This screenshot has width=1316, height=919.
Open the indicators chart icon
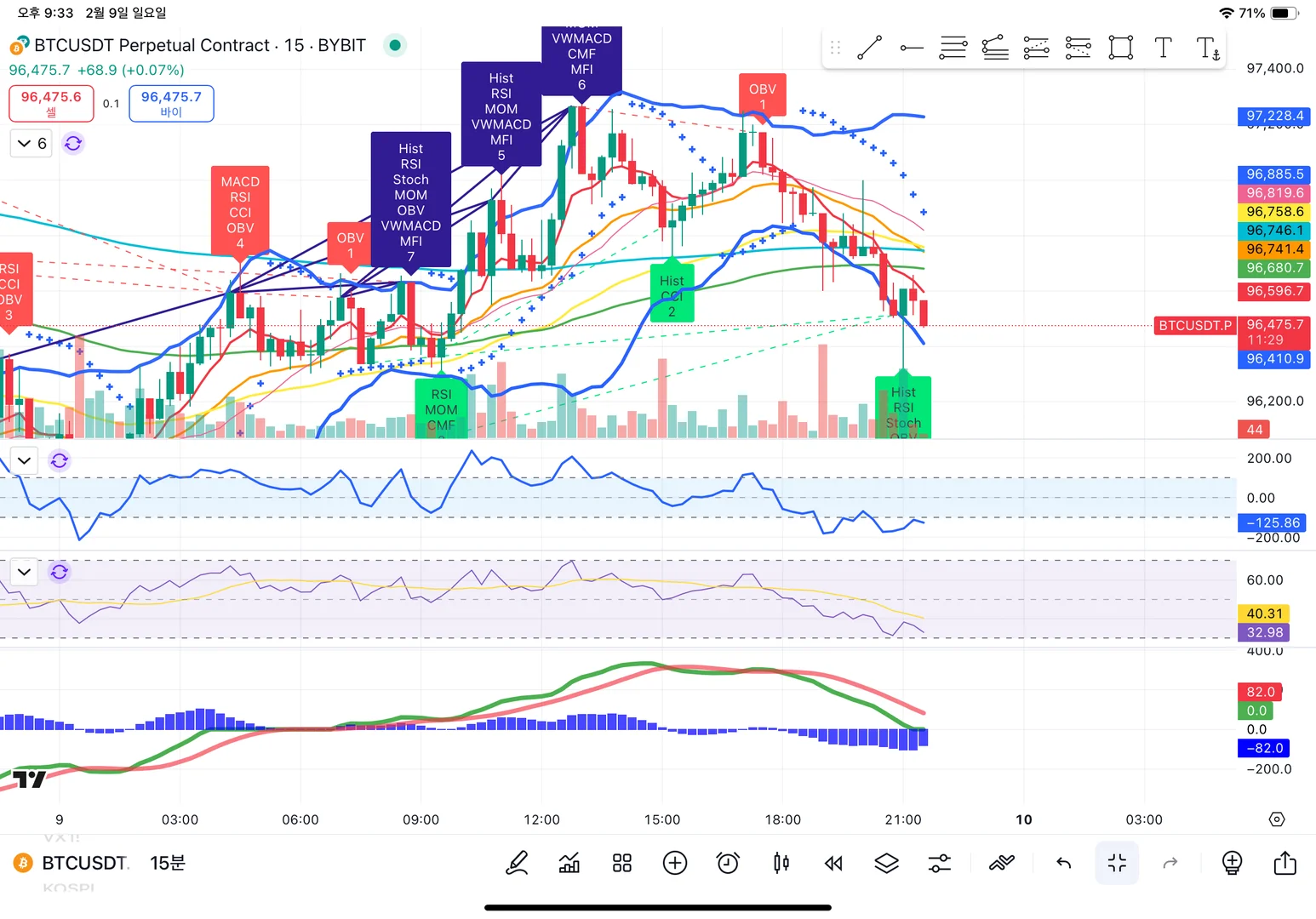click(569, 864)
